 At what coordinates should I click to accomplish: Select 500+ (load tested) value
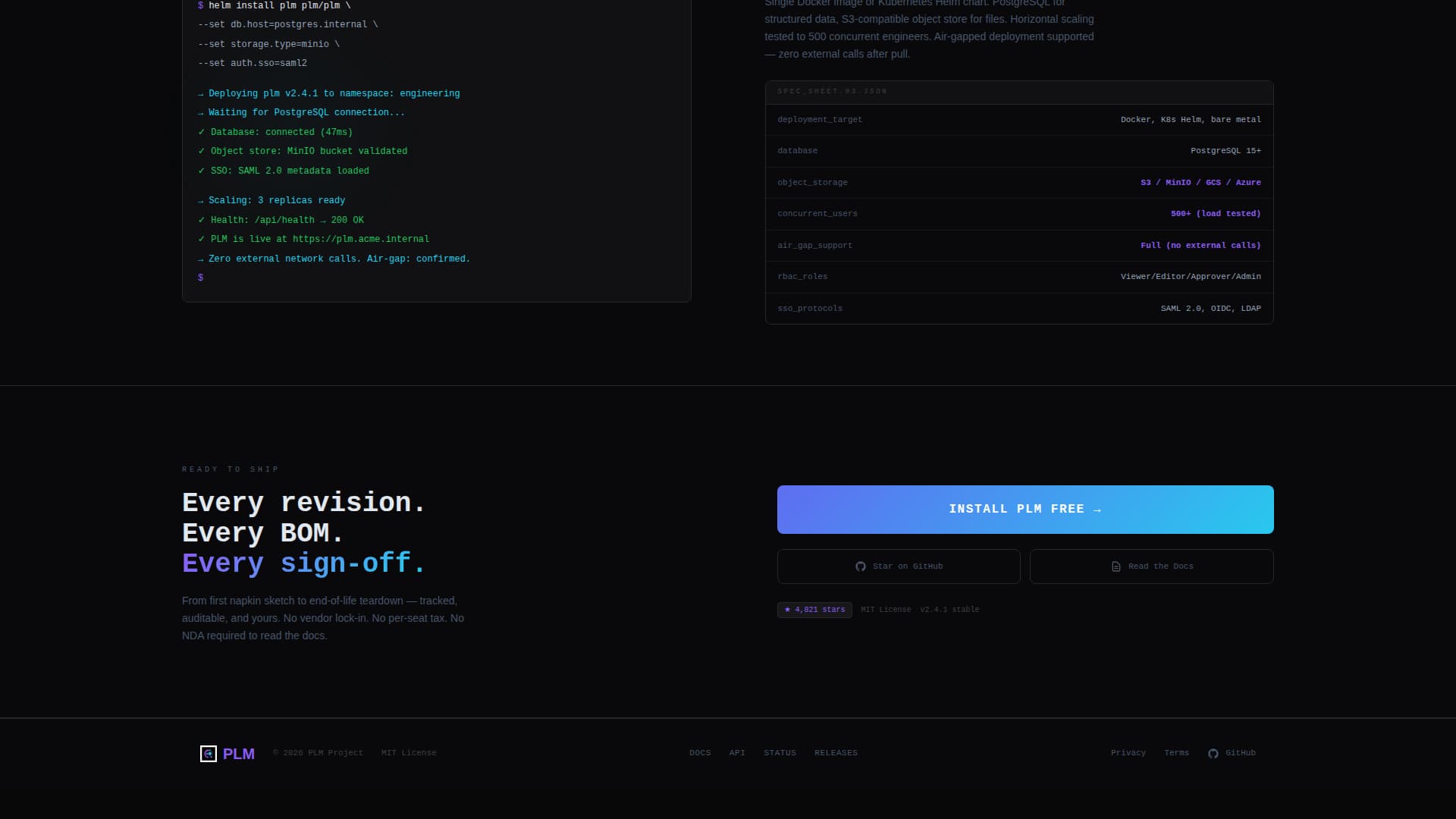point(1216,214)
